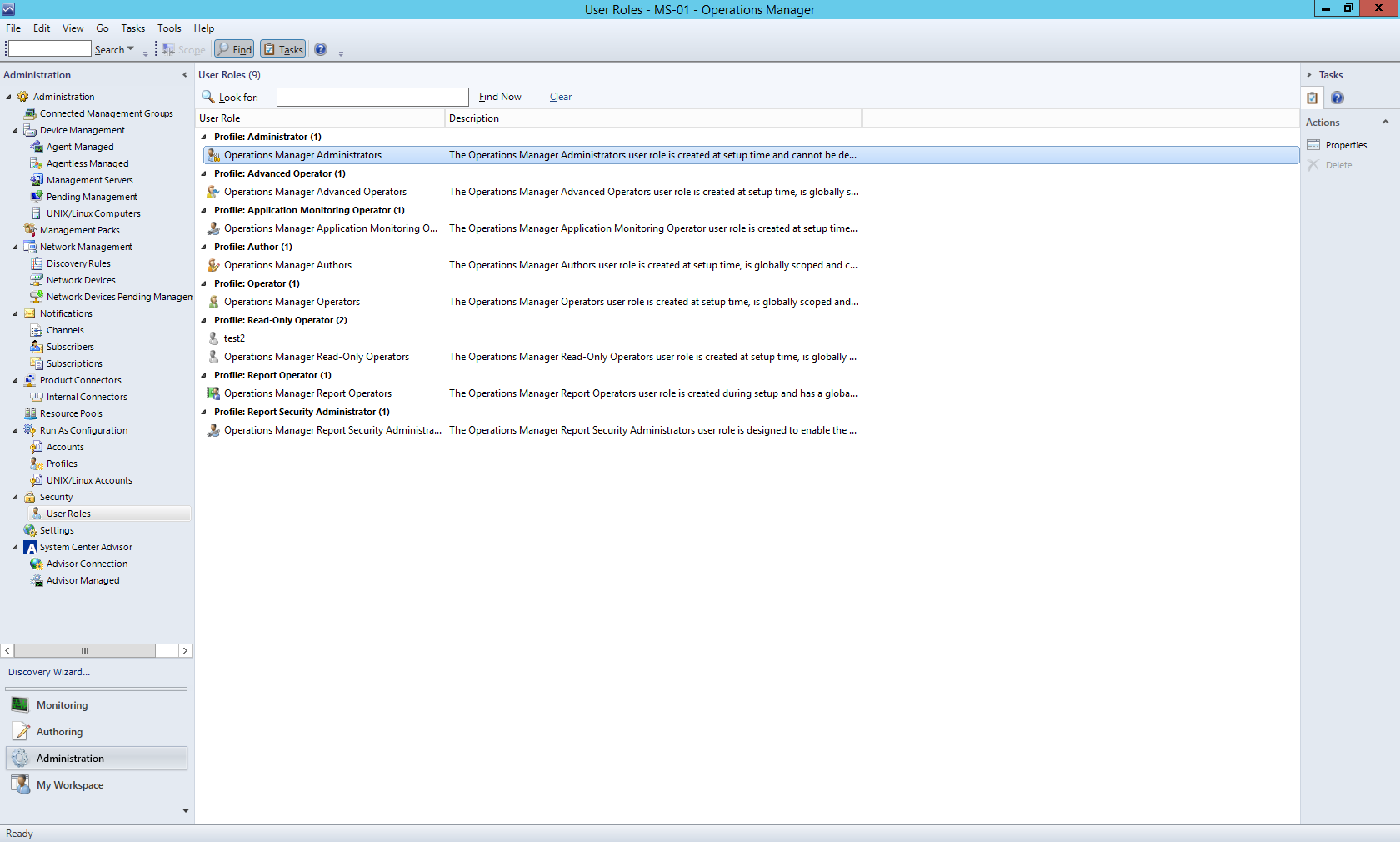Click the Find Now button
This screenshot has width=1400, height=842.
tap(500, 97)
